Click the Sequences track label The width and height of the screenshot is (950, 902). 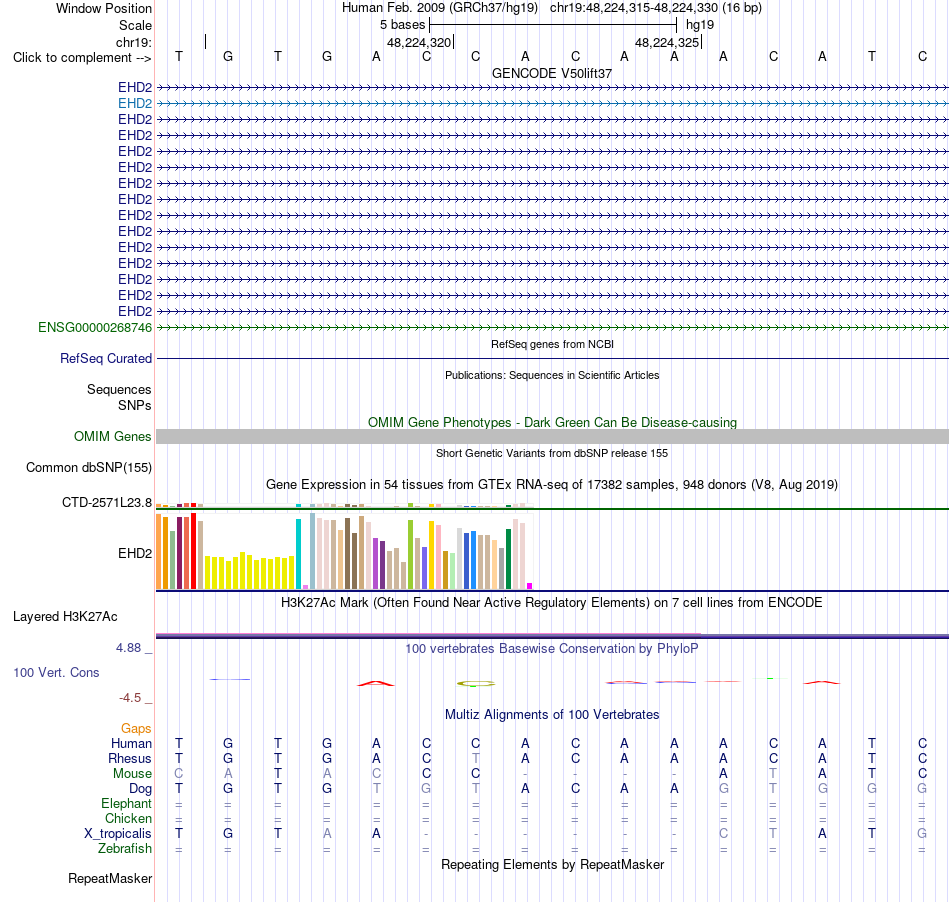(119, 390)
